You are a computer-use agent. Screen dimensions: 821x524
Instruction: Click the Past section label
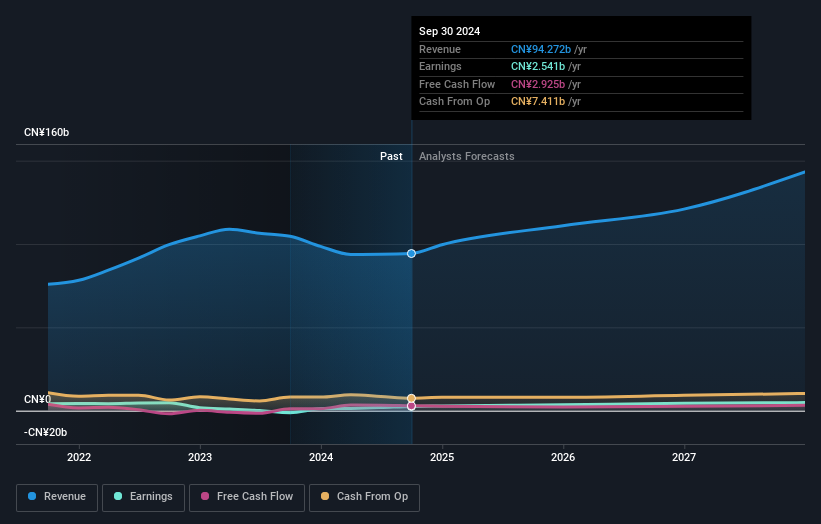(391, 156)
